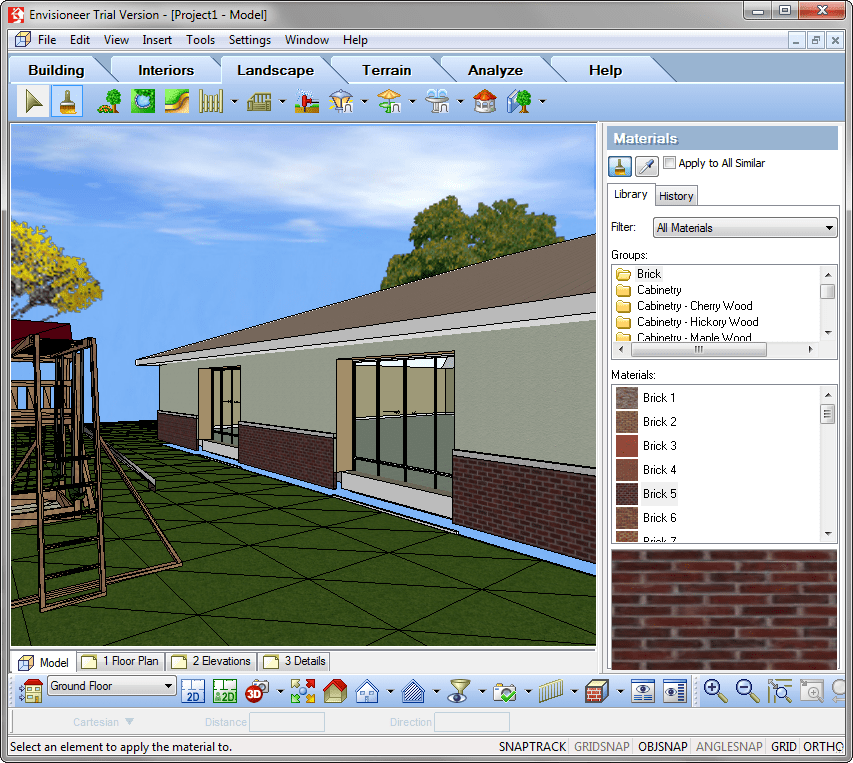Expand the landscape catalog dropdown arrow

(x=542, y=102)
